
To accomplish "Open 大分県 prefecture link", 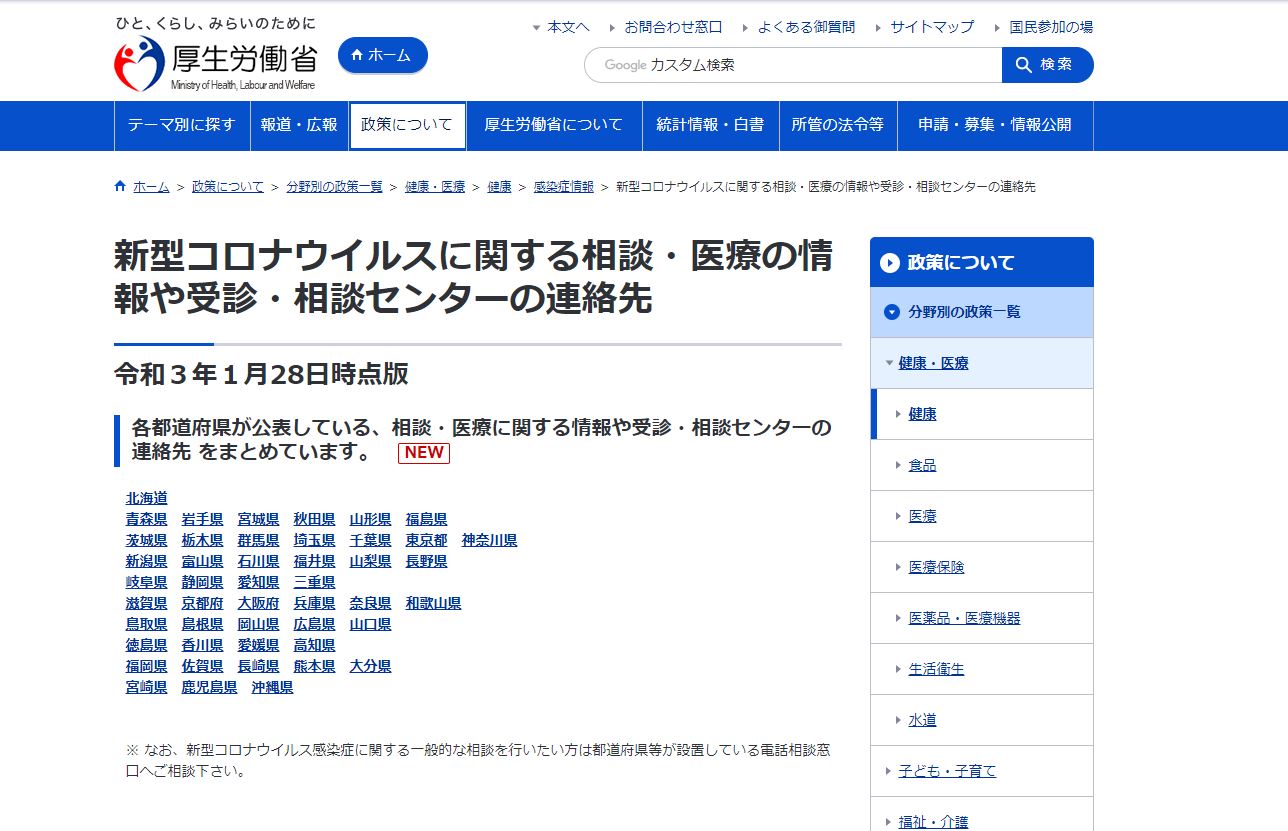I will (371, 666).
